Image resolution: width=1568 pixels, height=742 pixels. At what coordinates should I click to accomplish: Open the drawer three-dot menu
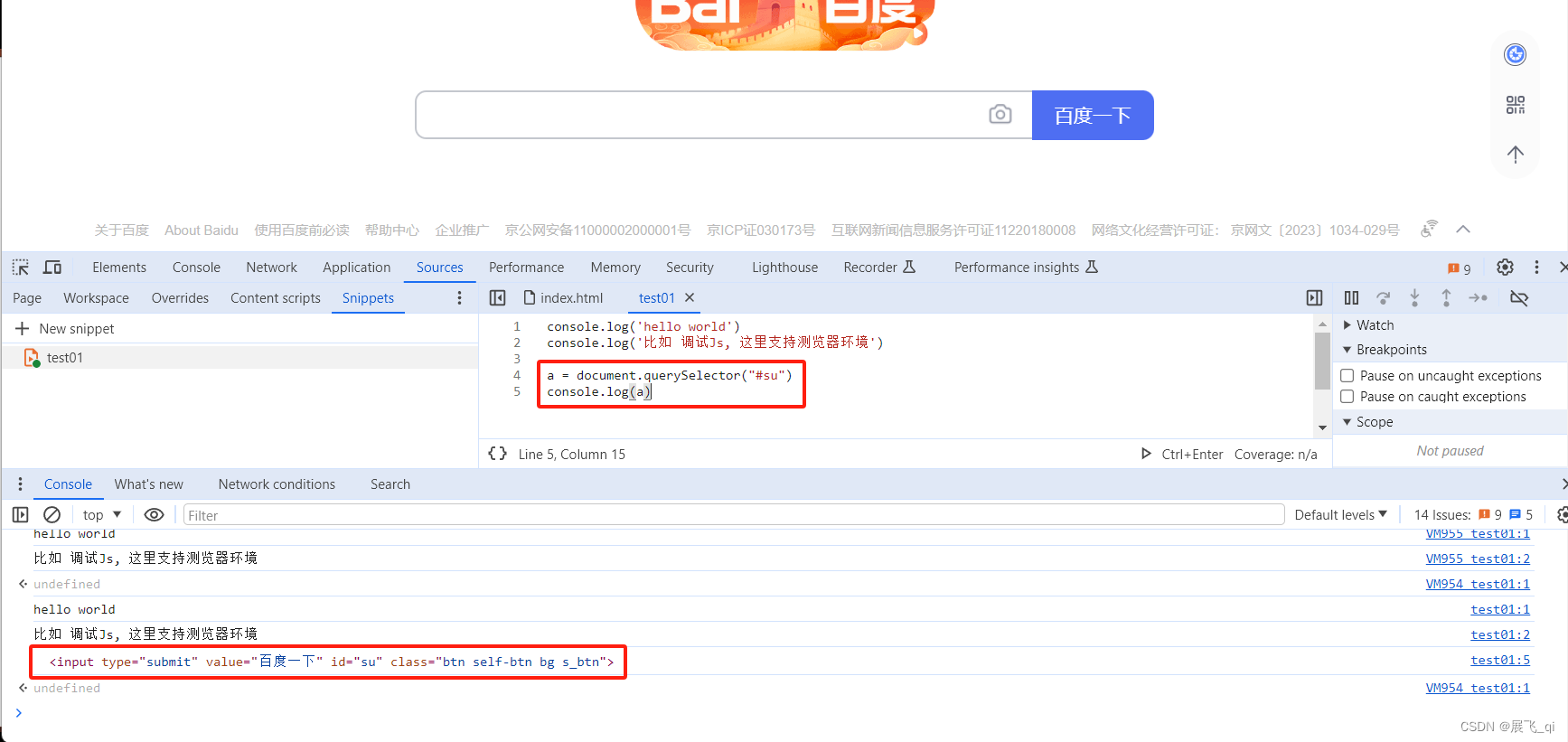pos(20,484)
